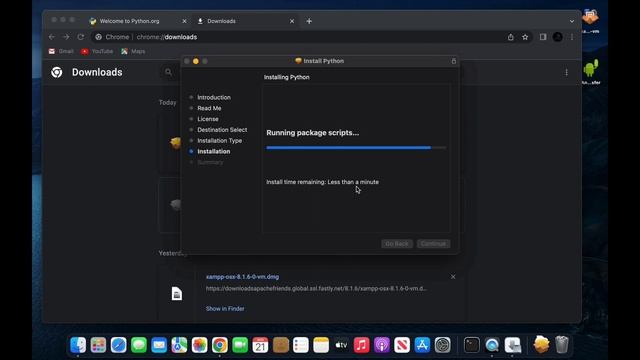Viewport: 640px width, 360px height.
Task: Open Calendar app showing 21
Action: click(260, 345)
